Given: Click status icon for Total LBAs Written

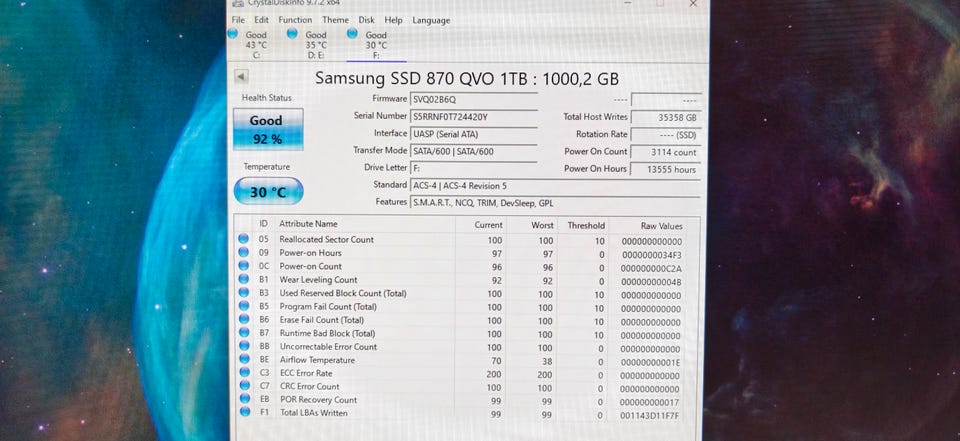Looking at the screenshot, I should click(245, 412).
